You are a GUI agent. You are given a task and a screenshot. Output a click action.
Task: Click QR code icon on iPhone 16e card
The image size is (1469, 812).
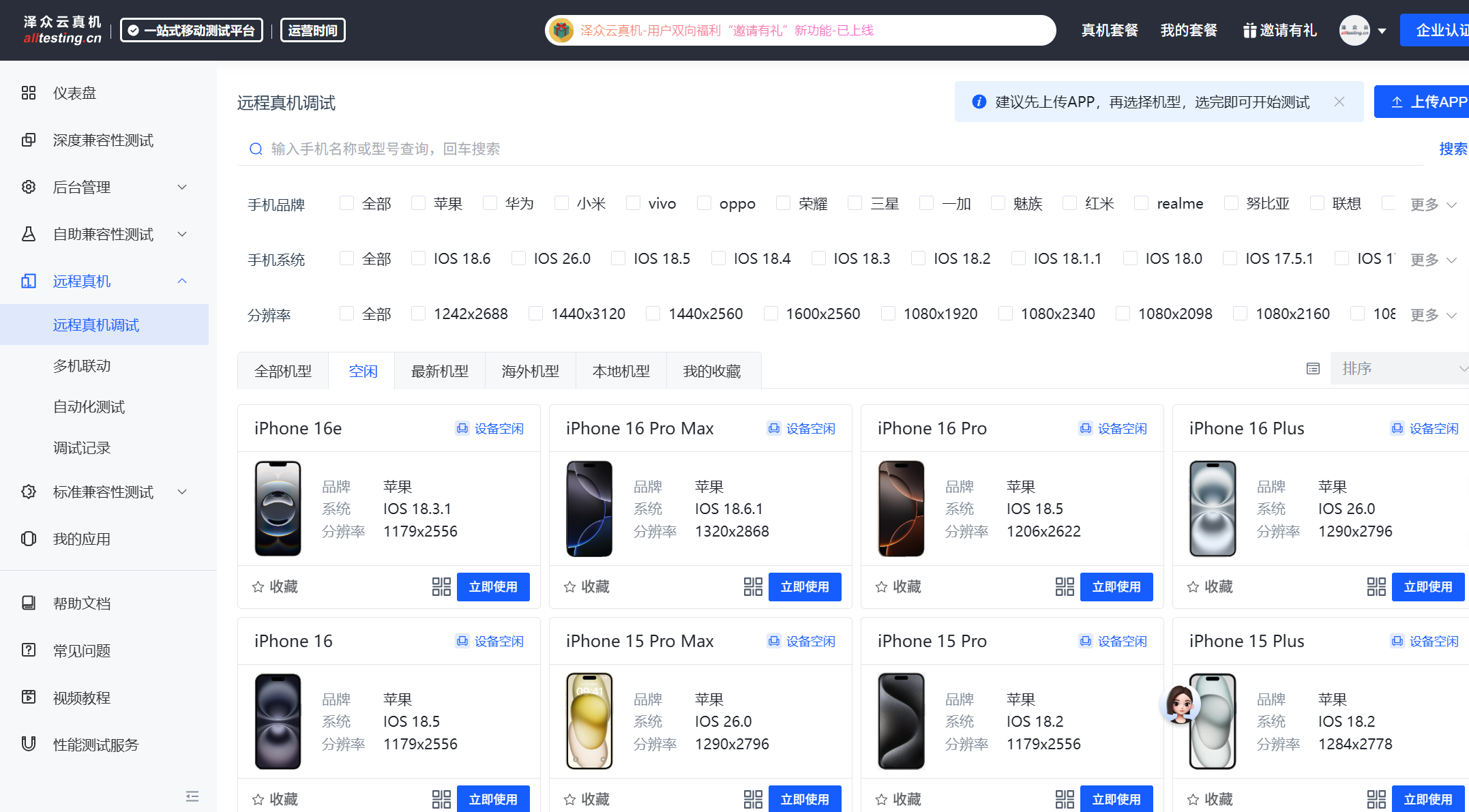coord(441,587)
